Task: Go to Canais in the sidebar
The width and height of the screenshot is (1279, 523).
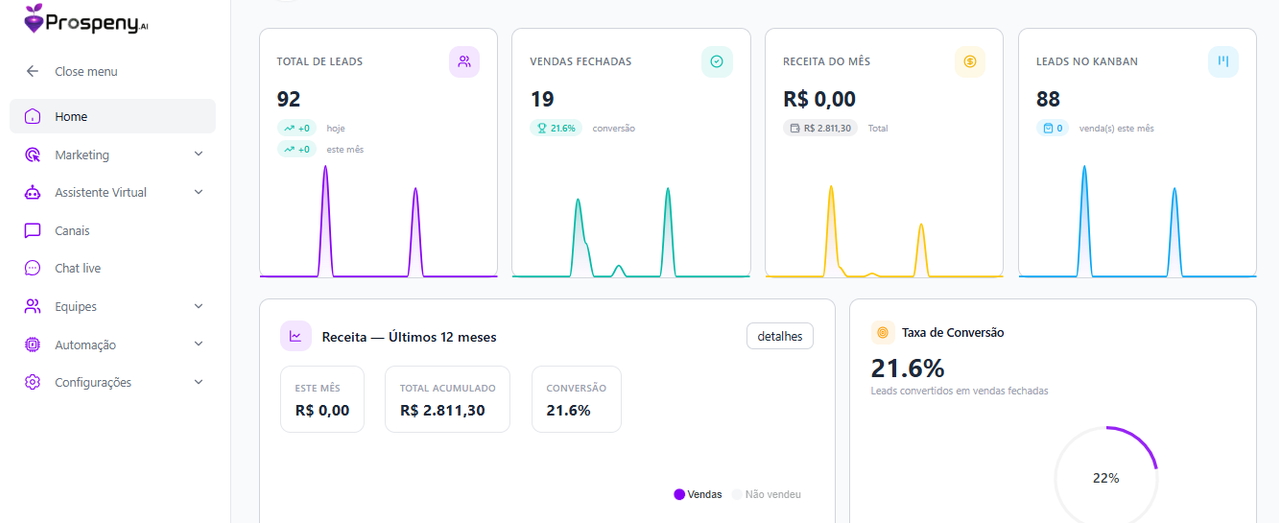Action: click(x=113, y=230)
